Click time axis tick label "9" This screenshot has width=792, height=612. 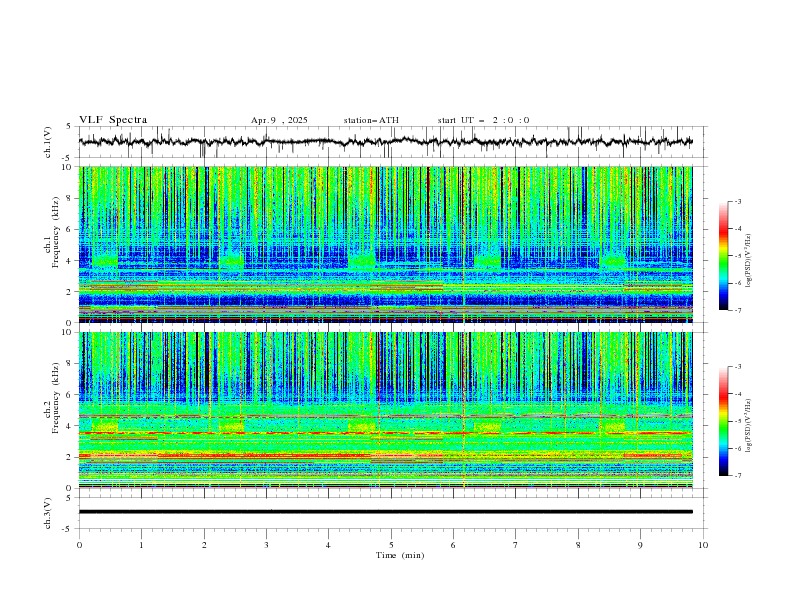click(x=640, y=545)
